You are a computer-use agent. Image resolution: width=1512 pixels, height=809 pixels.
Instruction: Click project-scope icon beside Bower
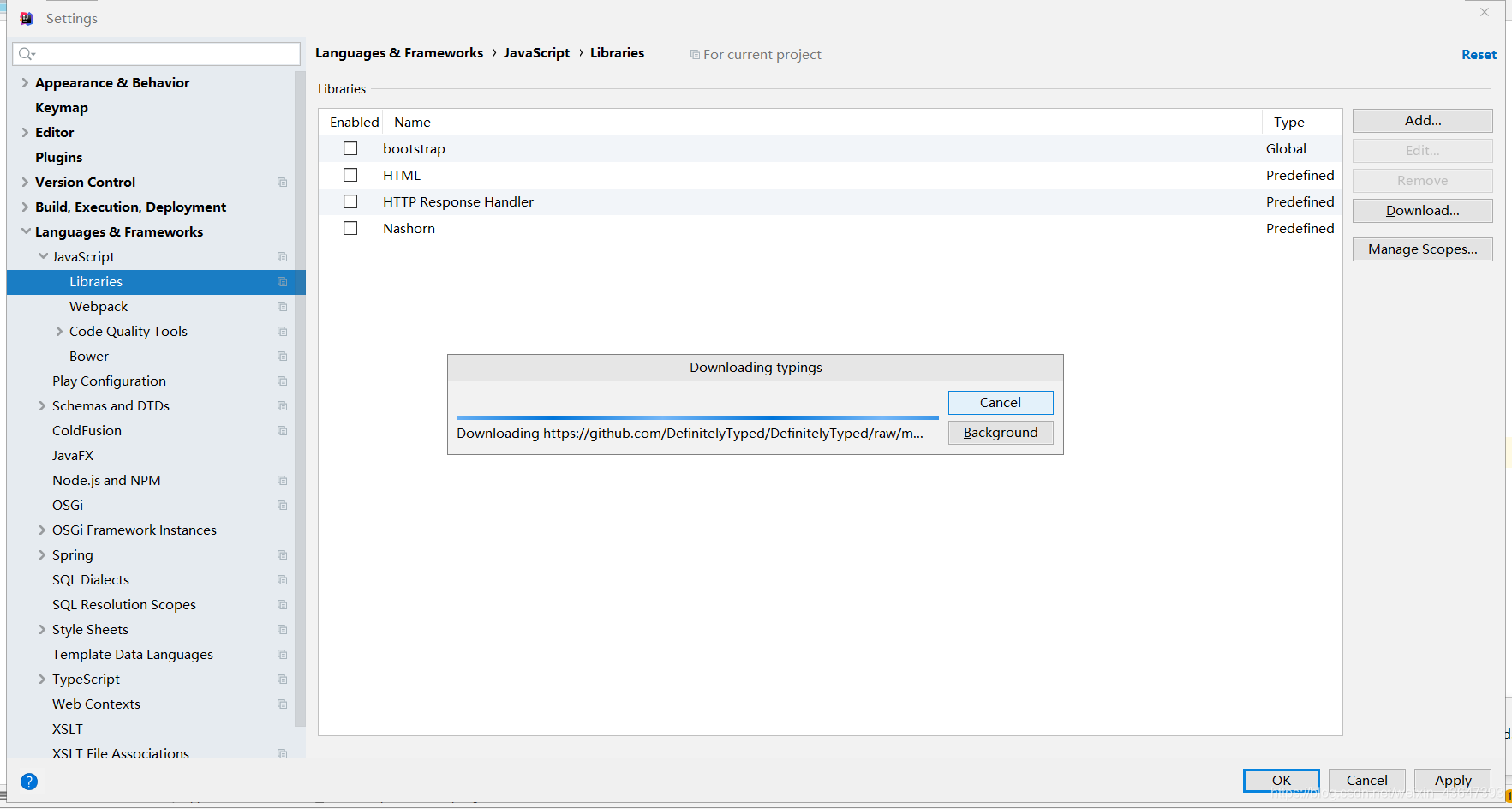[x=282, y=357]
